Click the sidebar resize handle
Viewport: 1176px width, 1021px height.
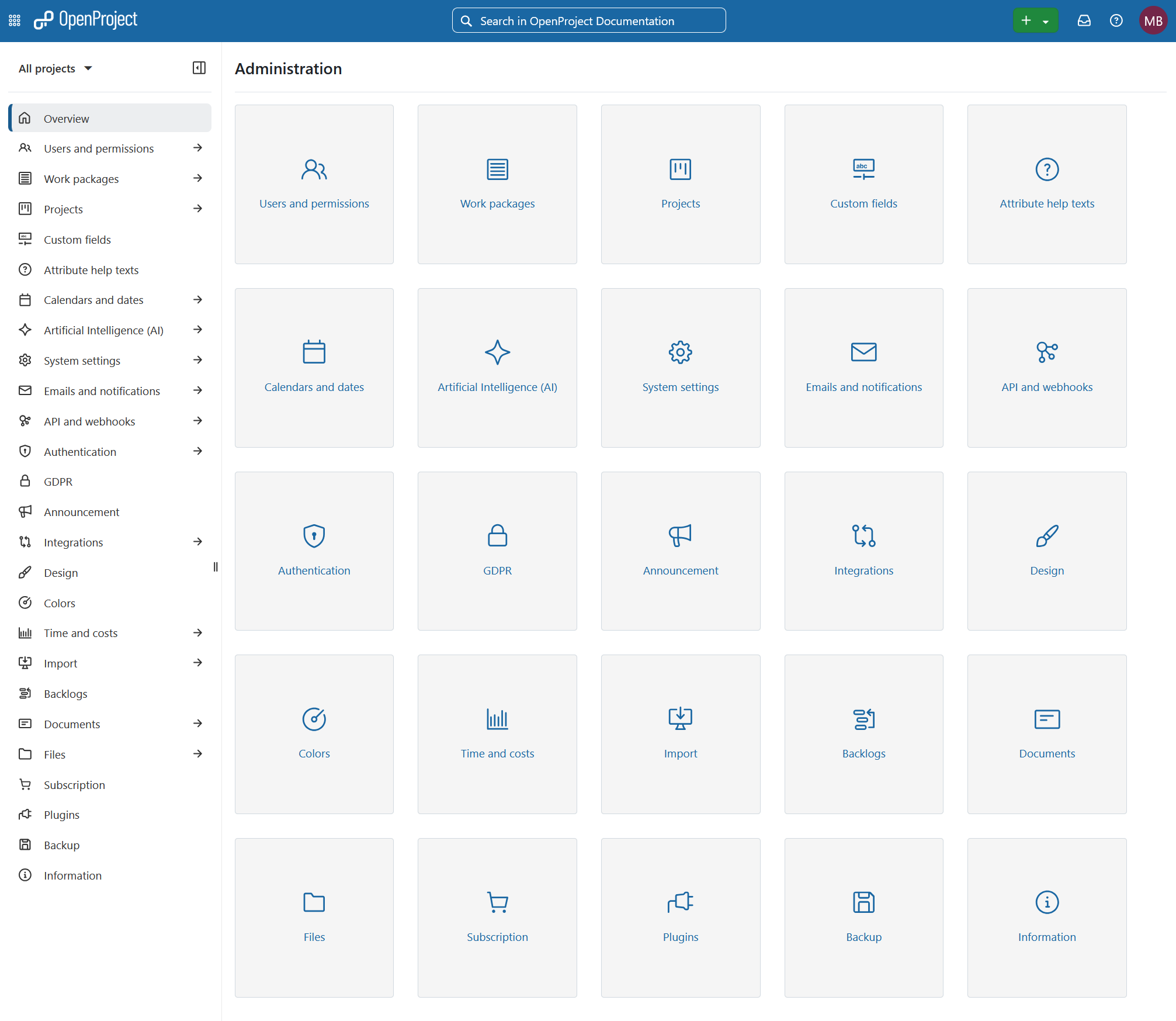click(x=216, y=567)
